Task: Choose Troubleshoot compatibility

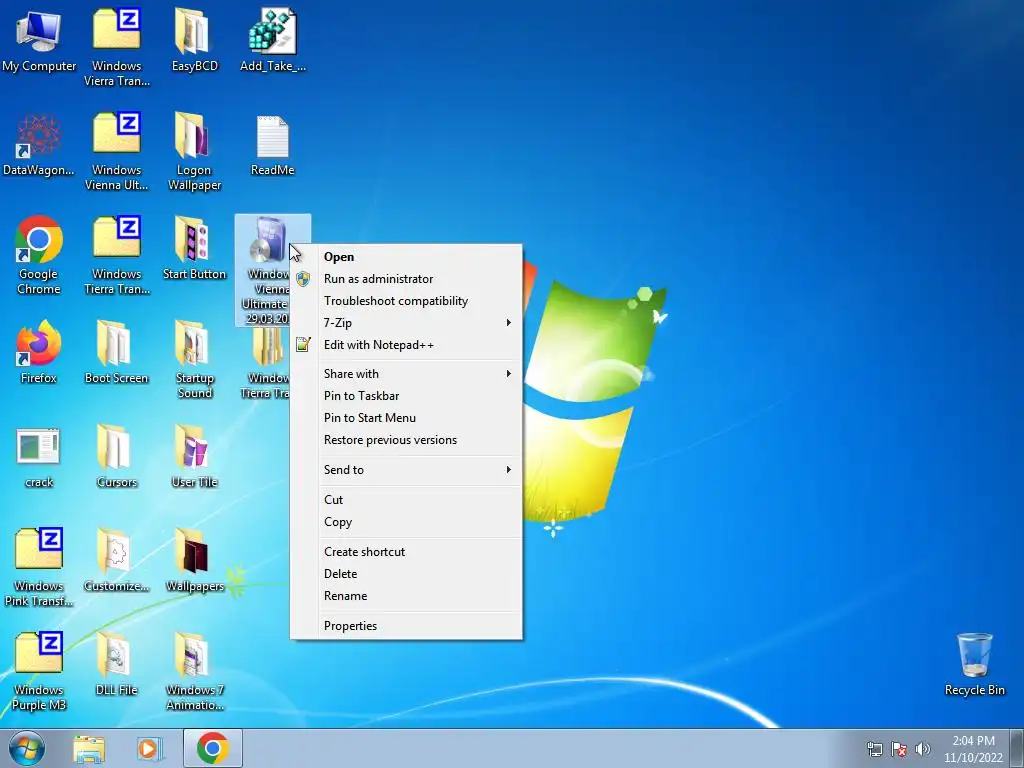Action: 406,301
